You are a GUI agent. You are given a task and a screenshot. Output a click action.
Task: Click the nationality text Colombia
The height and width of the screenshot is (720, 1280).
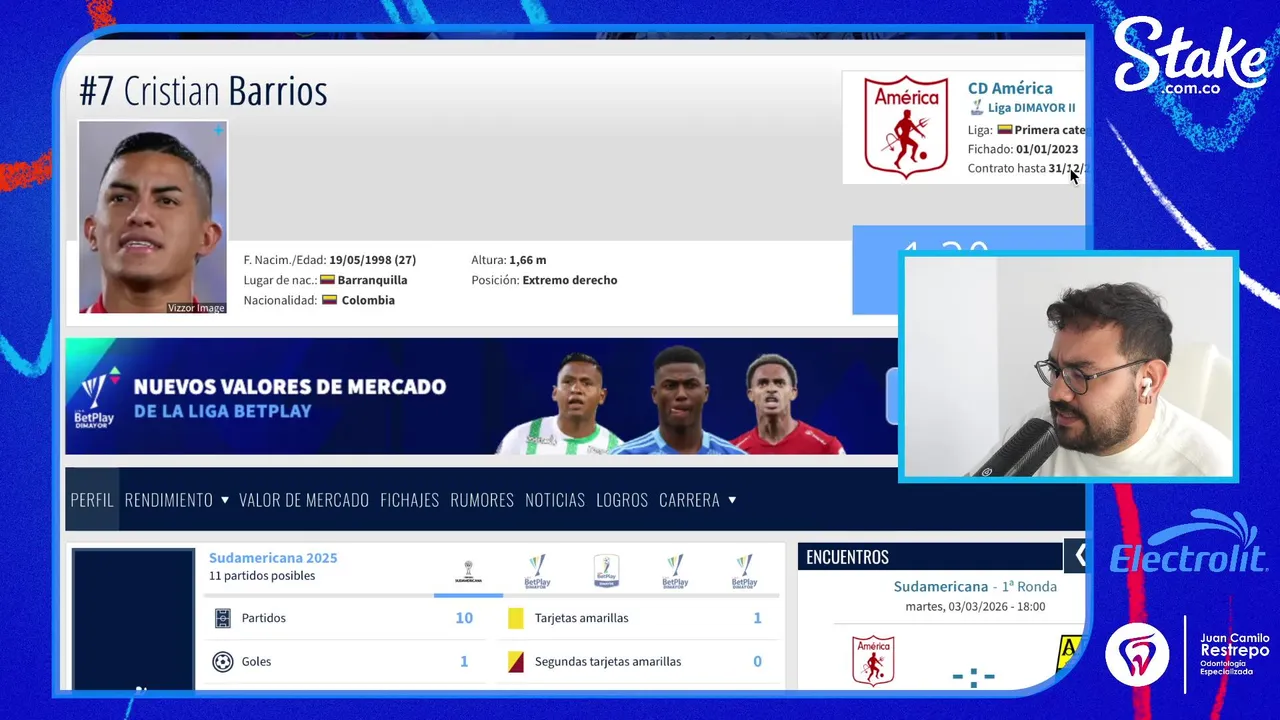coord(368,300)
